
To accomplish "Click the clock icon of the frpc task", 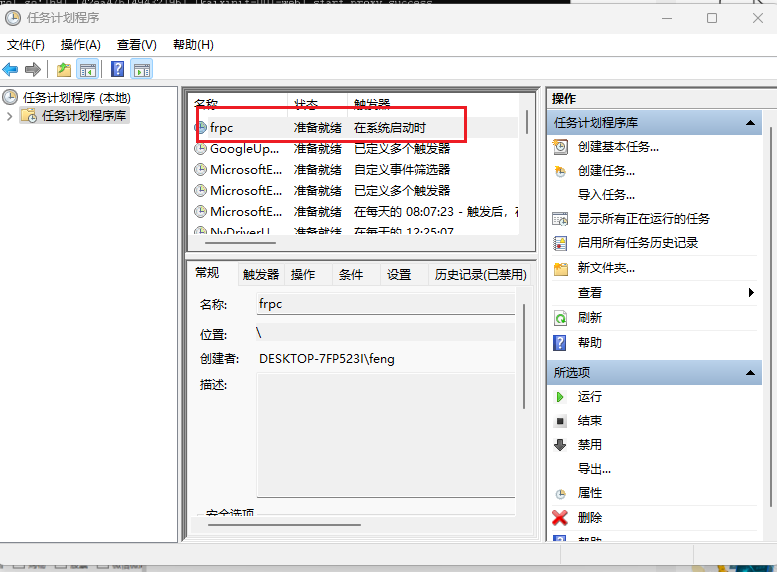I will pos(201,128).
